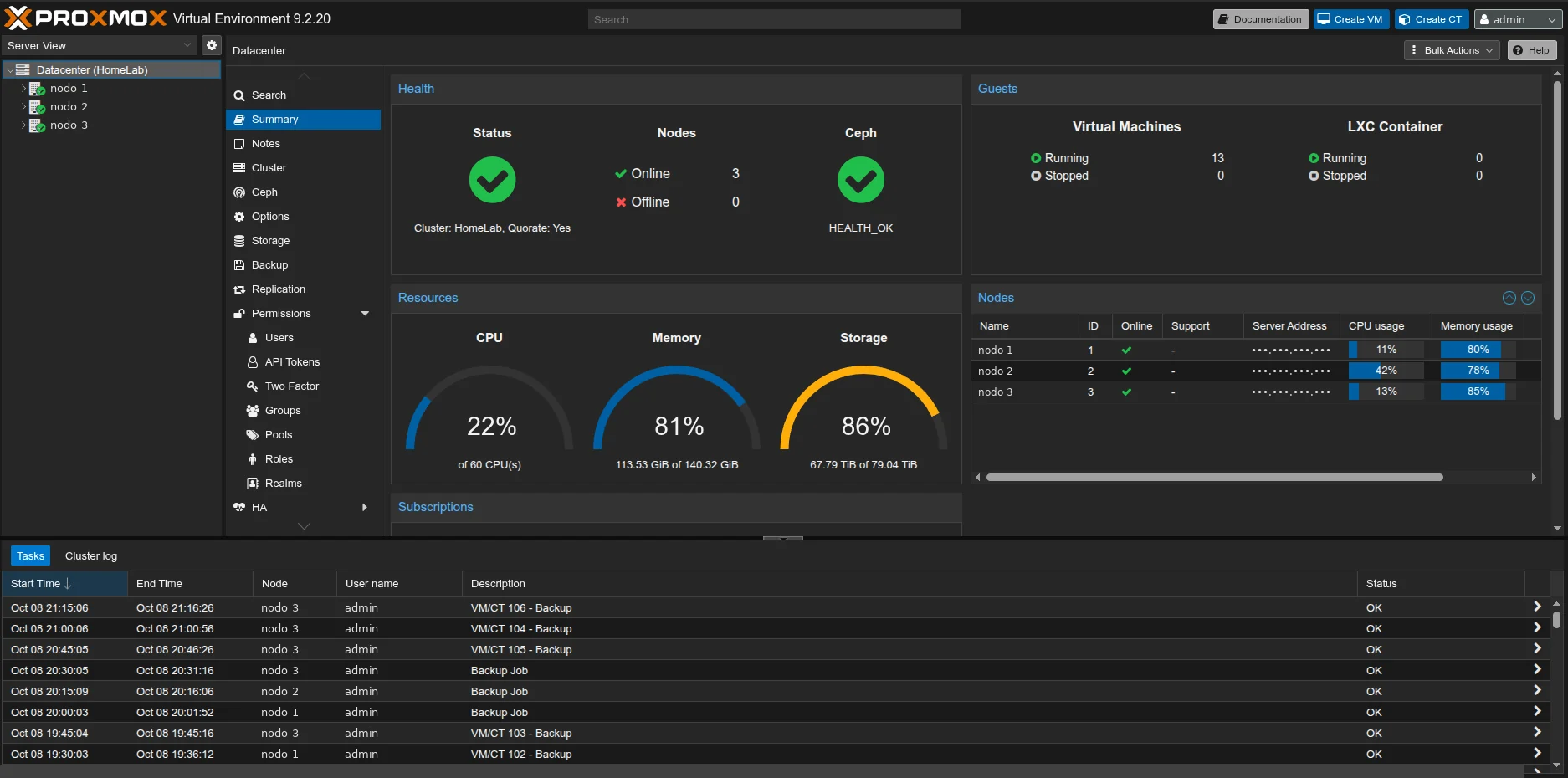Collapse the Datacenter (HomeLab) tree node
1568x778 pixels.
pyautogui.click(x=9, y=70)
